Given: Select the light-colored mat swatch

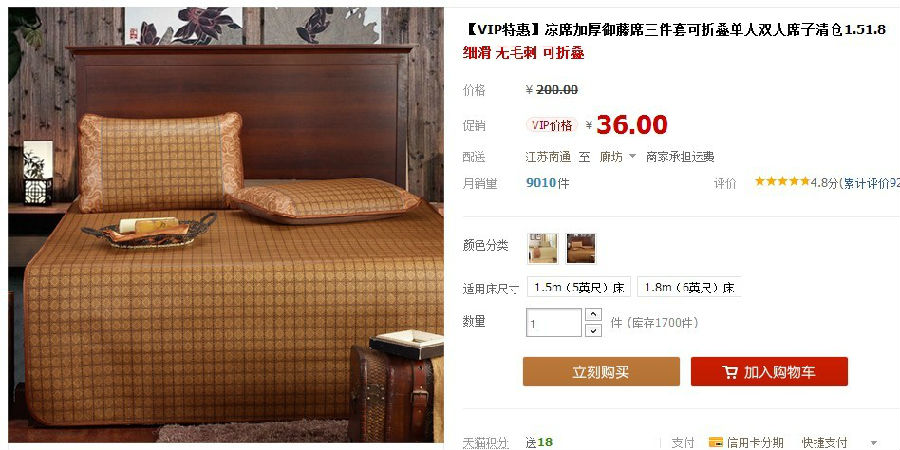Looking at the screenshot, I should click(x=543, y=249).
